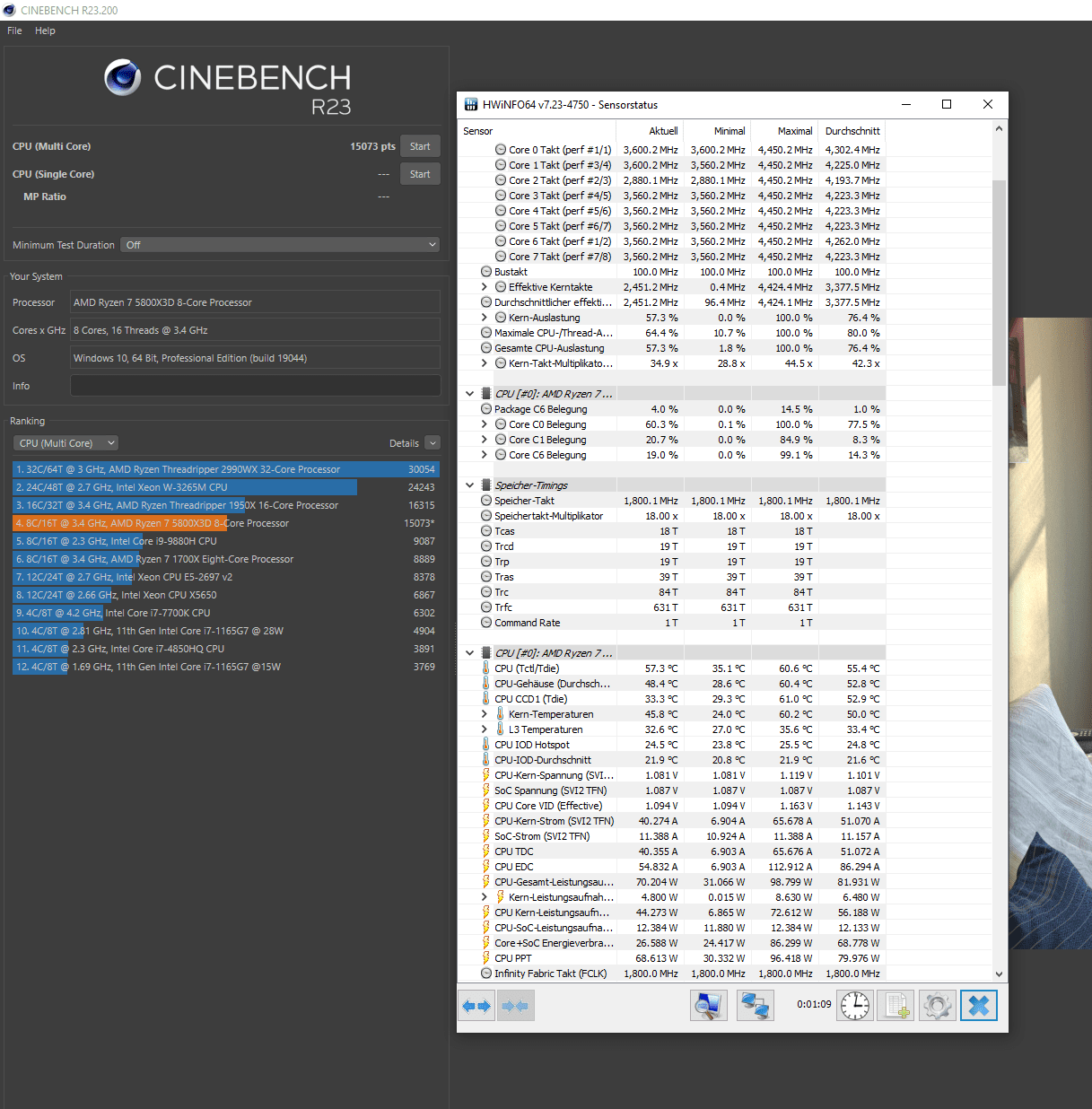The image size is (1092, 1109).
Task: Click the empty Info input field
Action: tap(255, 386)
